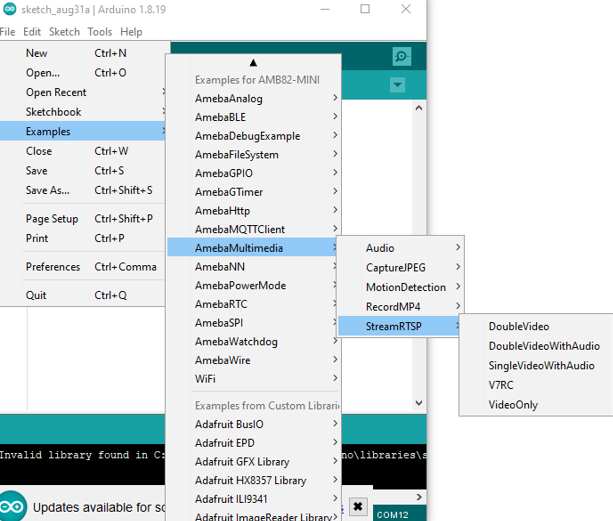
Task: Open the V7RC example
Action: [x=502, y=385]
